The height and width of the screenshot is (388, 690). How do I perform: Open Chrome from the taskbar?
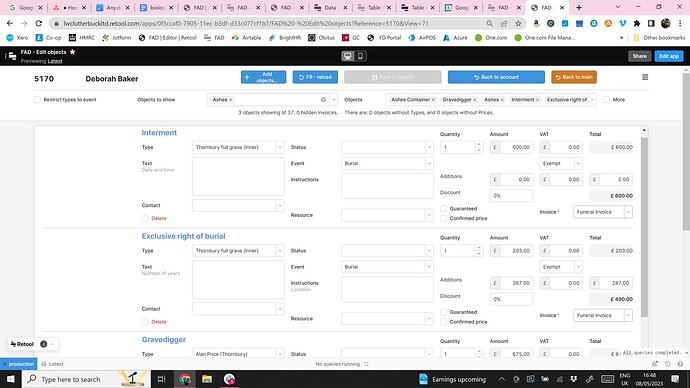tap(185, 379)
